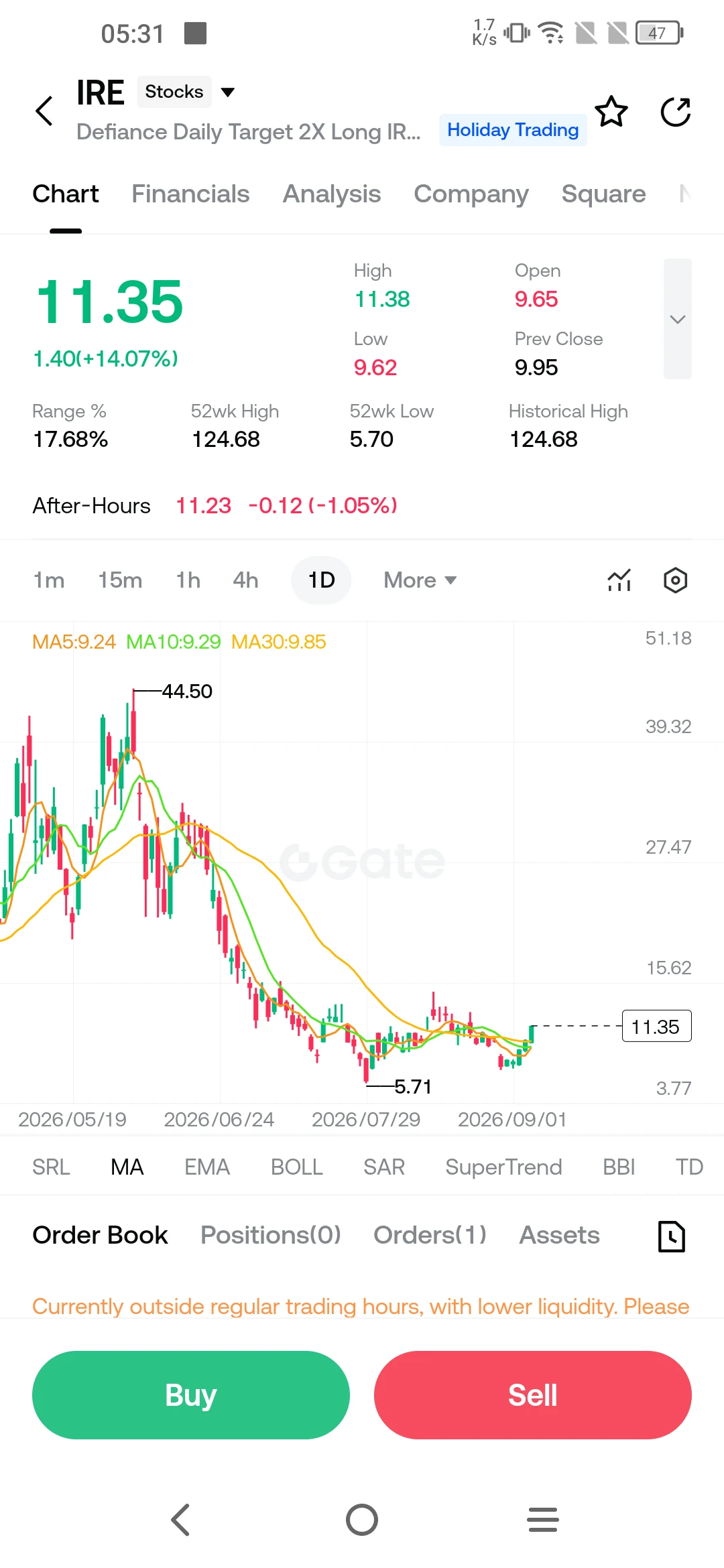
Task: Go back using the header back arrow
Action: tap(44, 111)
